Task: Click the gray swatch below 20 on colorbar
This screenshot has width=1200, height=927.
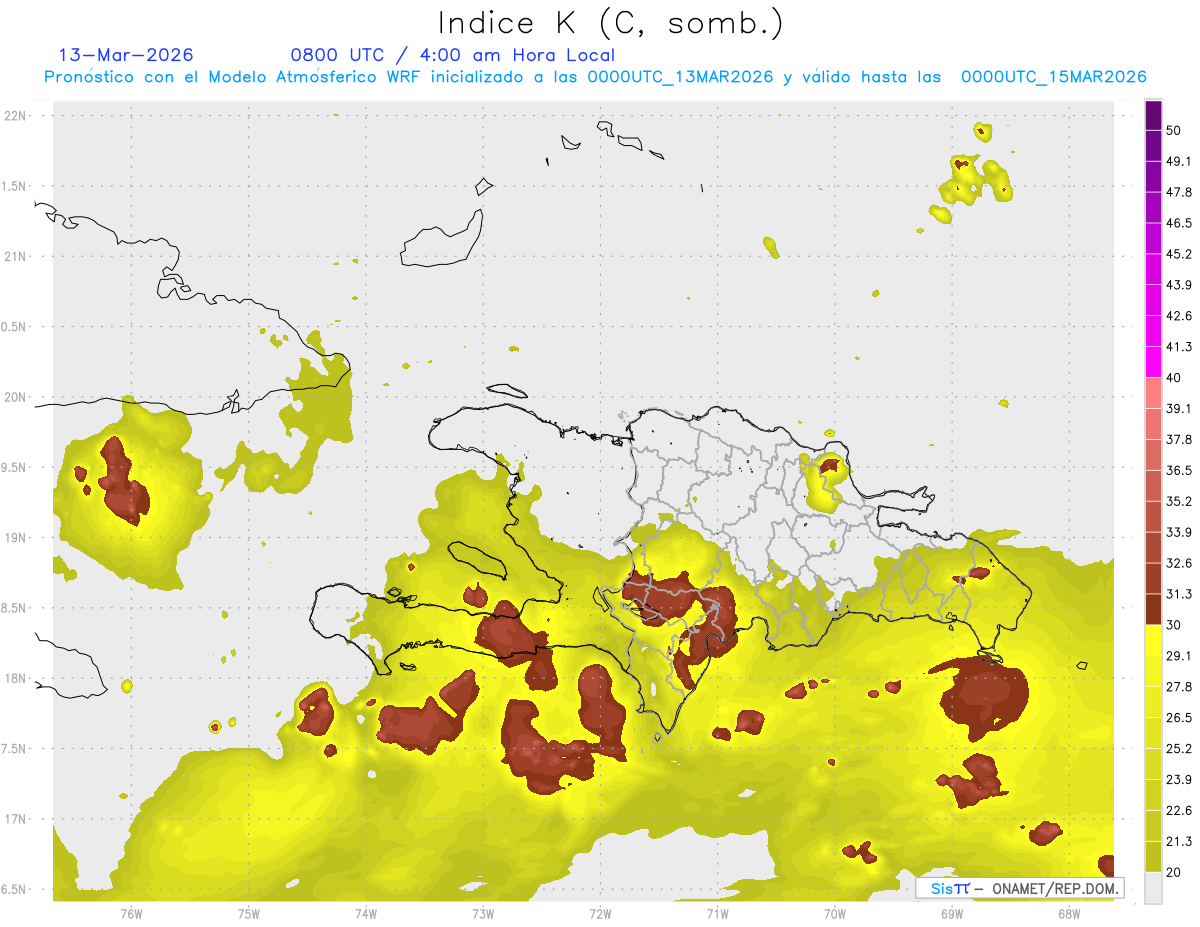Action: pos(1154,887)
